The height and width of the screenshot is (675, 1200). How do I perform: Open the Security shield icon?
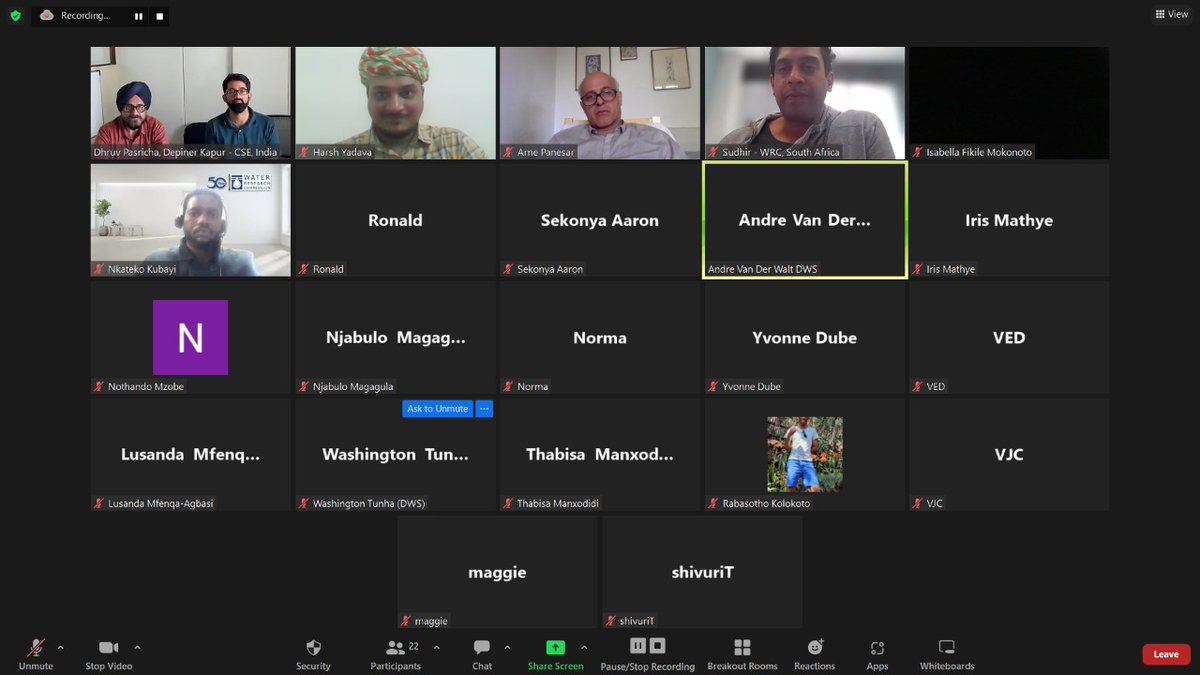point(313,648)
